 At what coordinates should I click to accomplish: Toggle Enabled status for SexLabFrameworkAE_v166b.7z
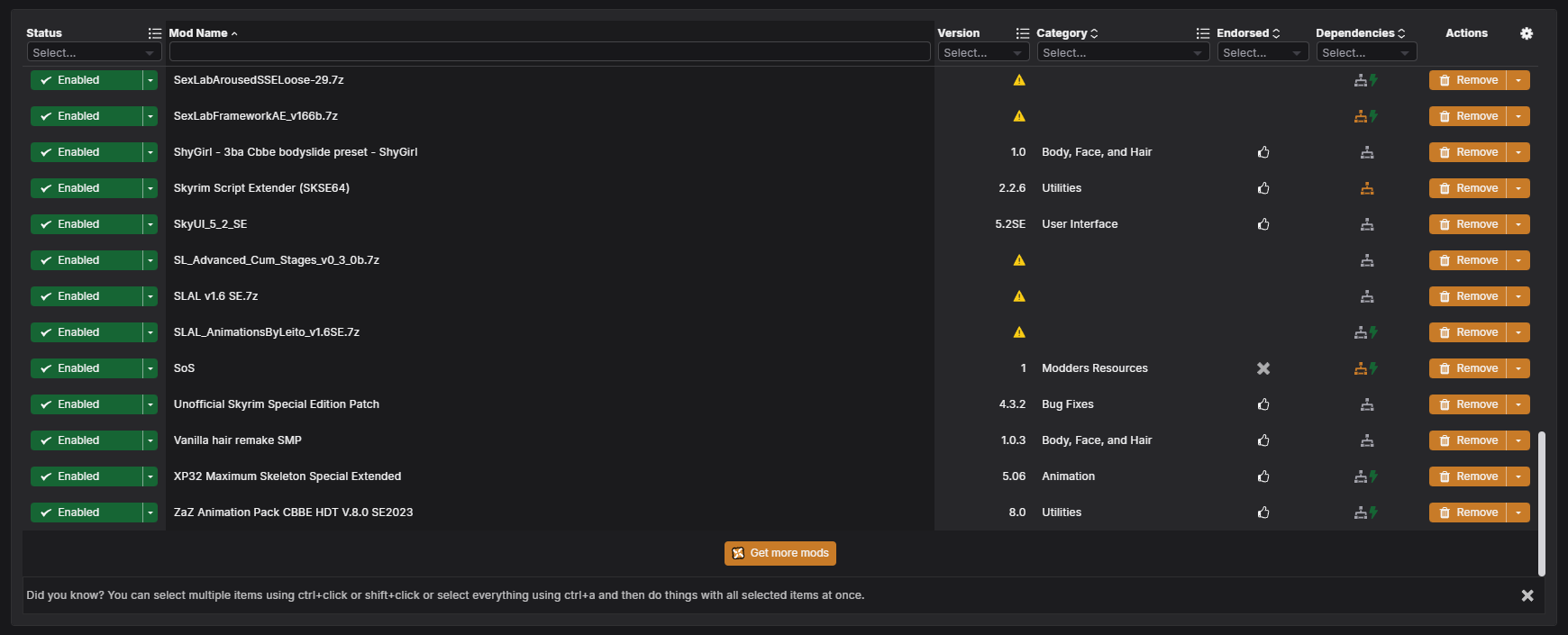pyautogui.click(x=87, y=116)
